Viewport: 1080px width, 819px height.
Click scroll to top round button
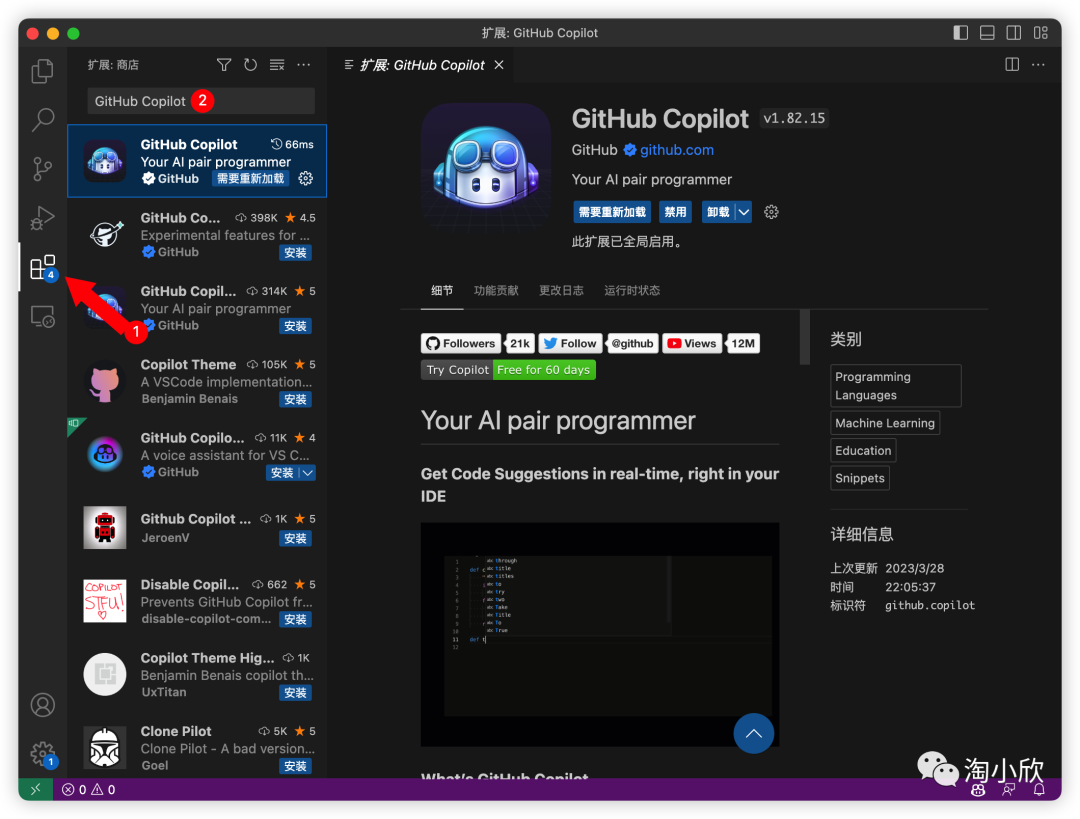[x=754, y=733]
